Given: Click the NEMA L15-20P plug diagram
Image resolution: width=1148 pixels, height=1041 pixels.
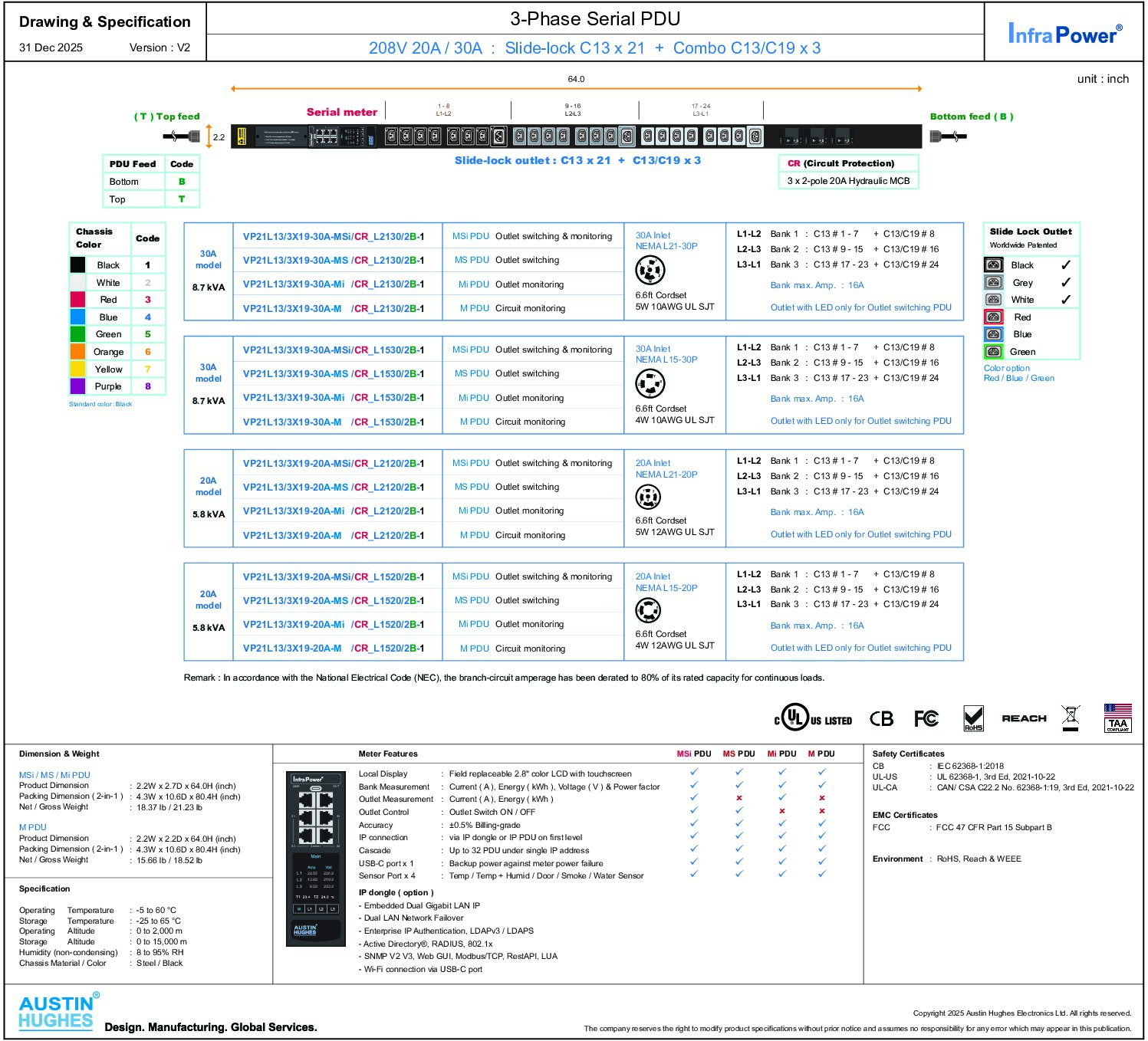Looking at the screenshot, I should click(x=648, y=610).
